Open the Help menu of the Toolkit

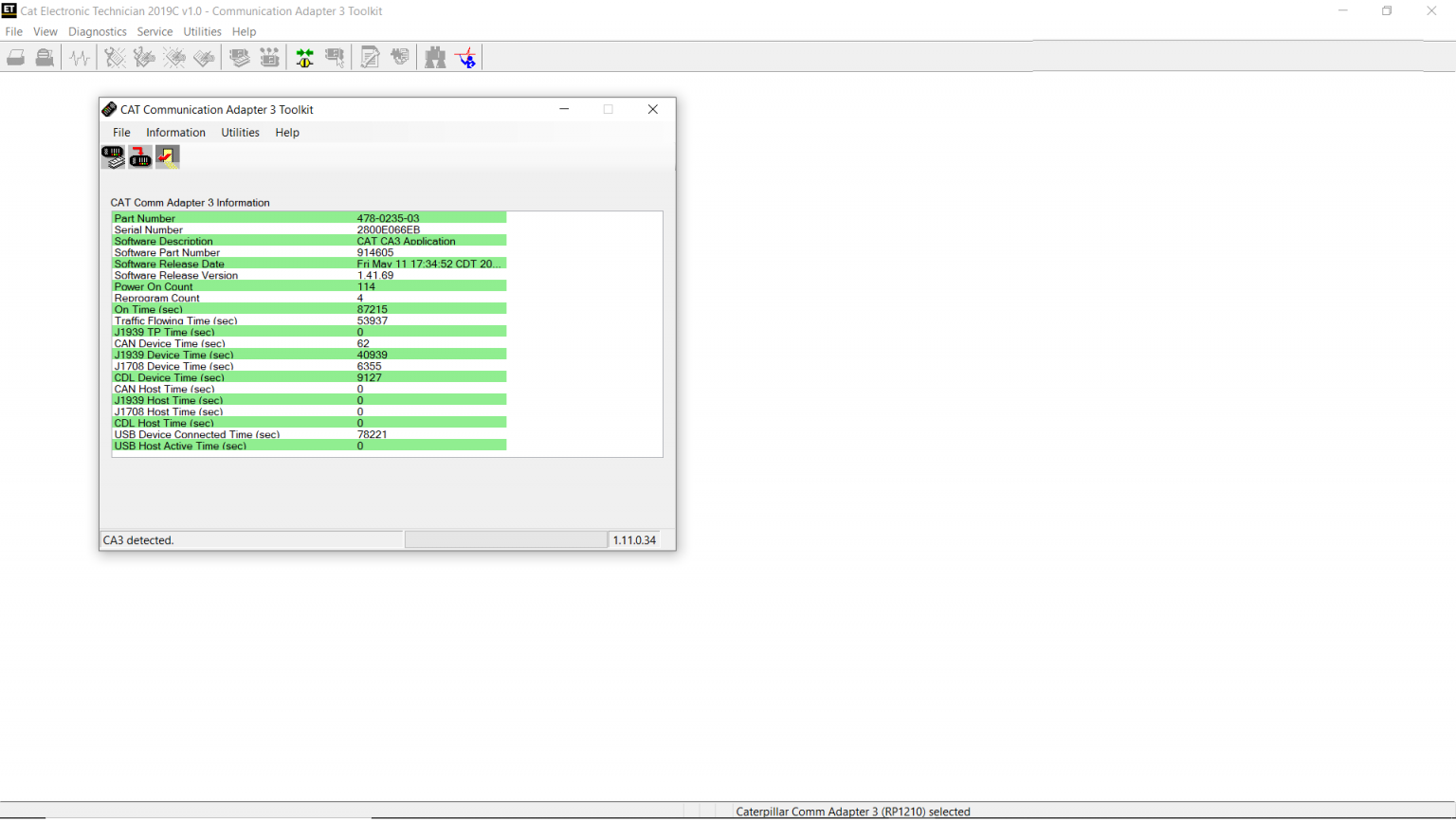pos(286,132)
